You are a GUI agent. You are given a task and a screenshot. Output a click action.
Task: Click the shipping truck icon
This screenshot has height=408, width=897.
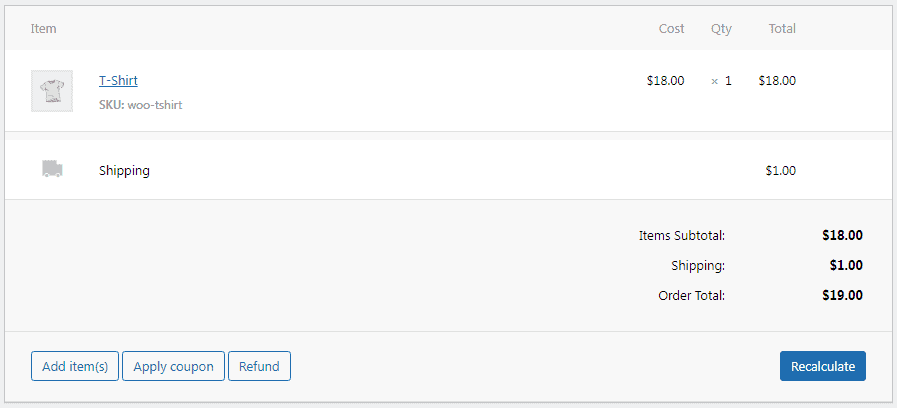coord(52,169)
